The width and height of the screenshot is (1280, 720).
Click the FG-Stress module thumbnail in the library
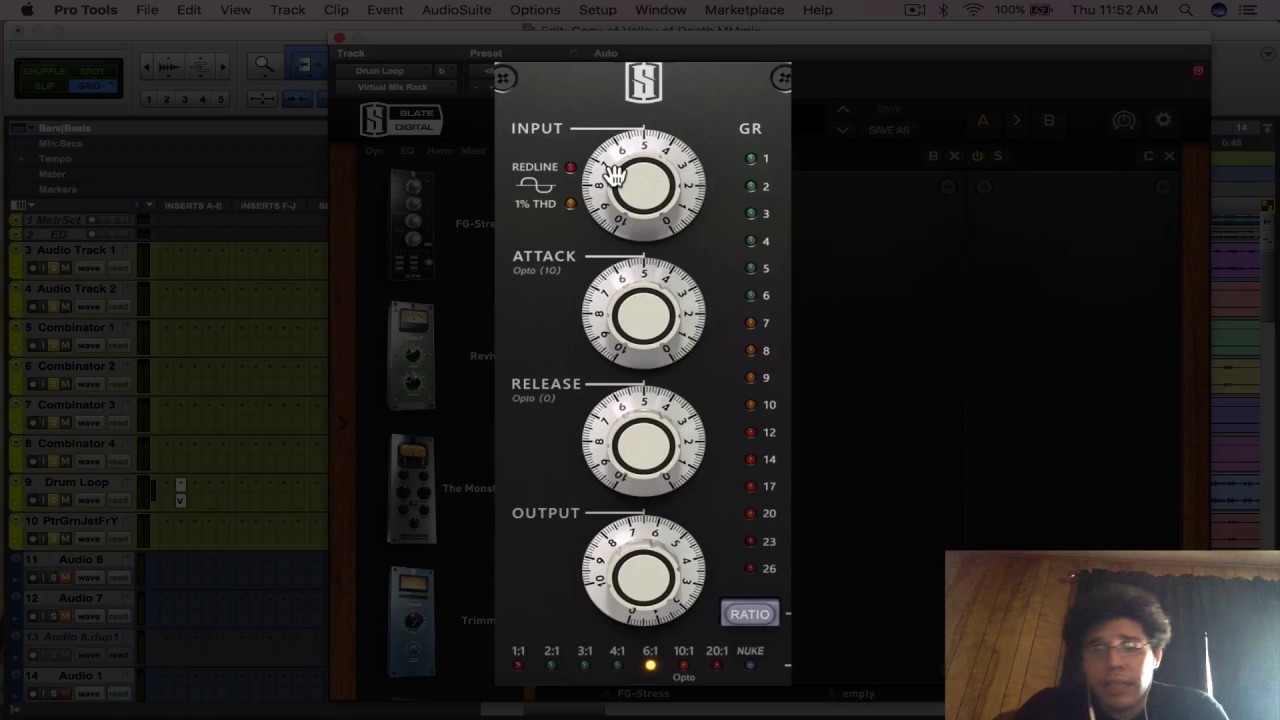412,224
